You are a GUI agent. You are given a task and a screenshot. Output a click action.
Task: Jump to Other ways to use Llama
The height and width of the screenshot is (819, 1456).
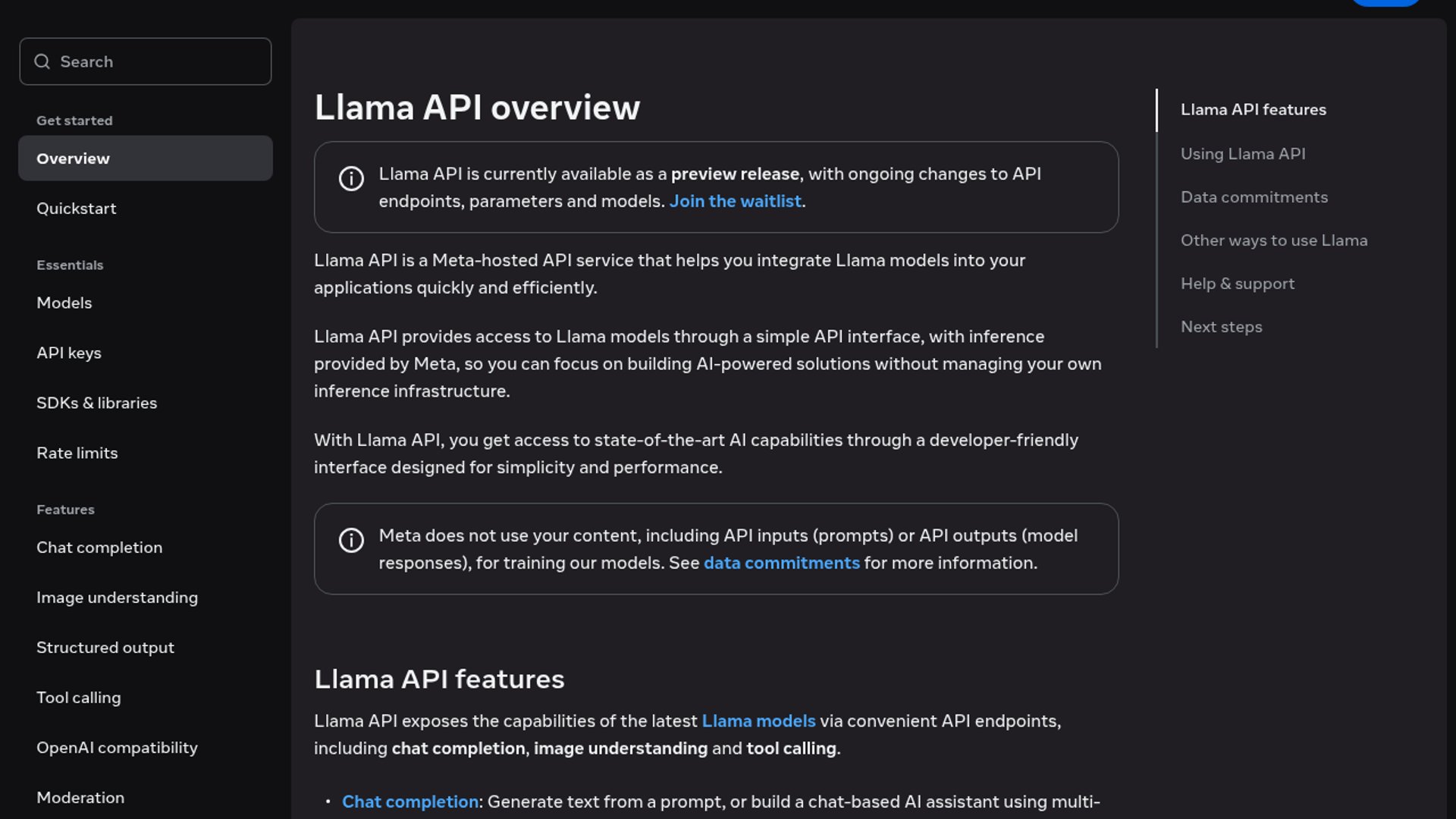[x=1274, y=240]
